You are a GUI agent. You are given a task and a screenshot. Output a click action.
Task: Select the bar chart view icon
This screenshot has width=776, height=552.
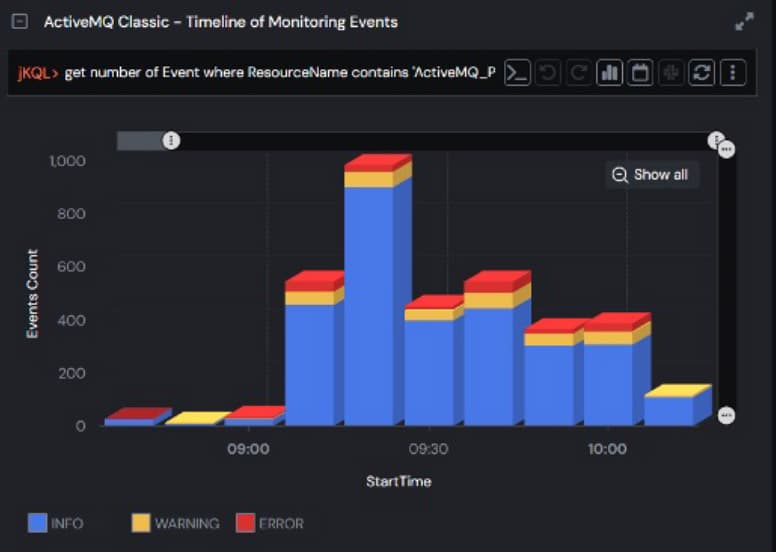609,73
